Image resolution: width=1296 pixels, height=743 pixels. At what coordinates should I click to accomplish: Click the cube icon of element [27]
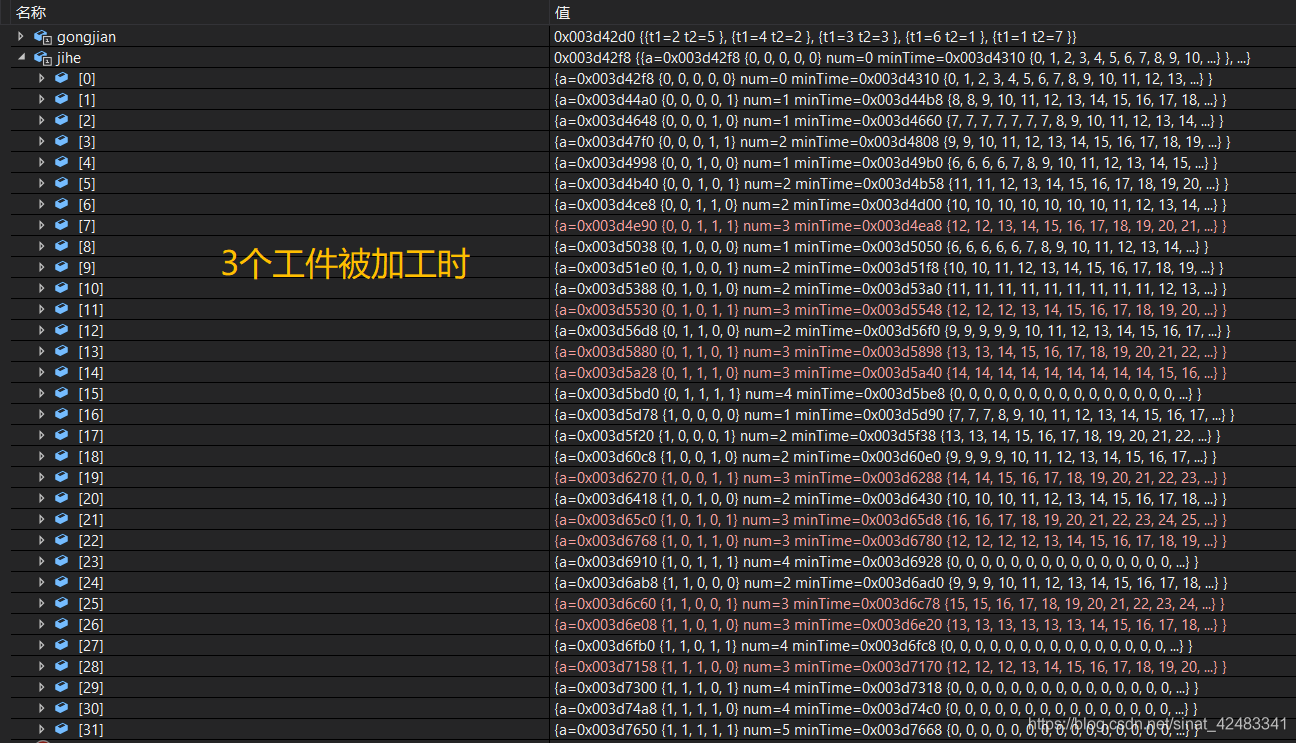click(x=62, y=645)
